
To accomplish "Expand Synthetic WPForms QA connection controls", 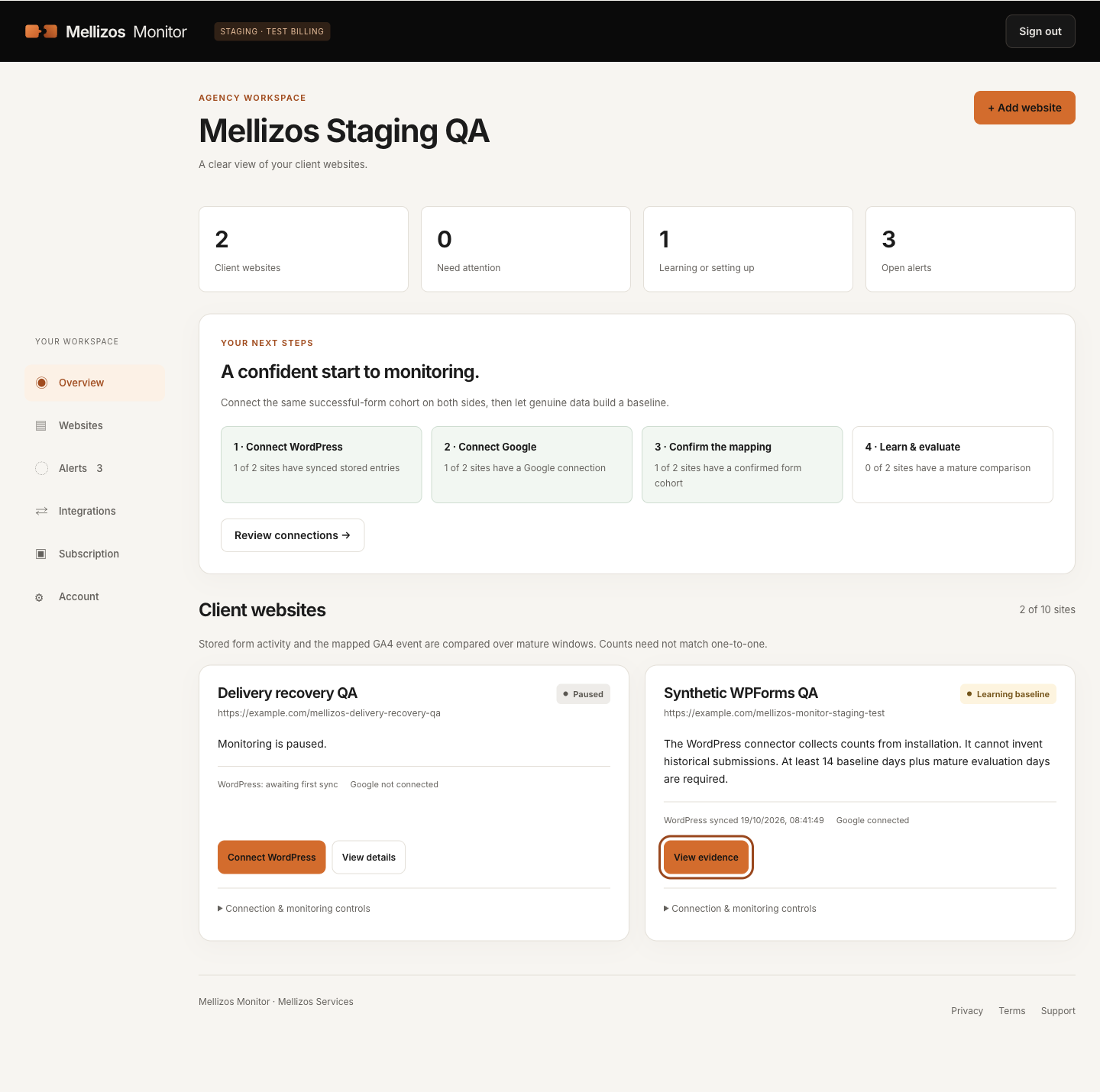I will tap(740, 909).
